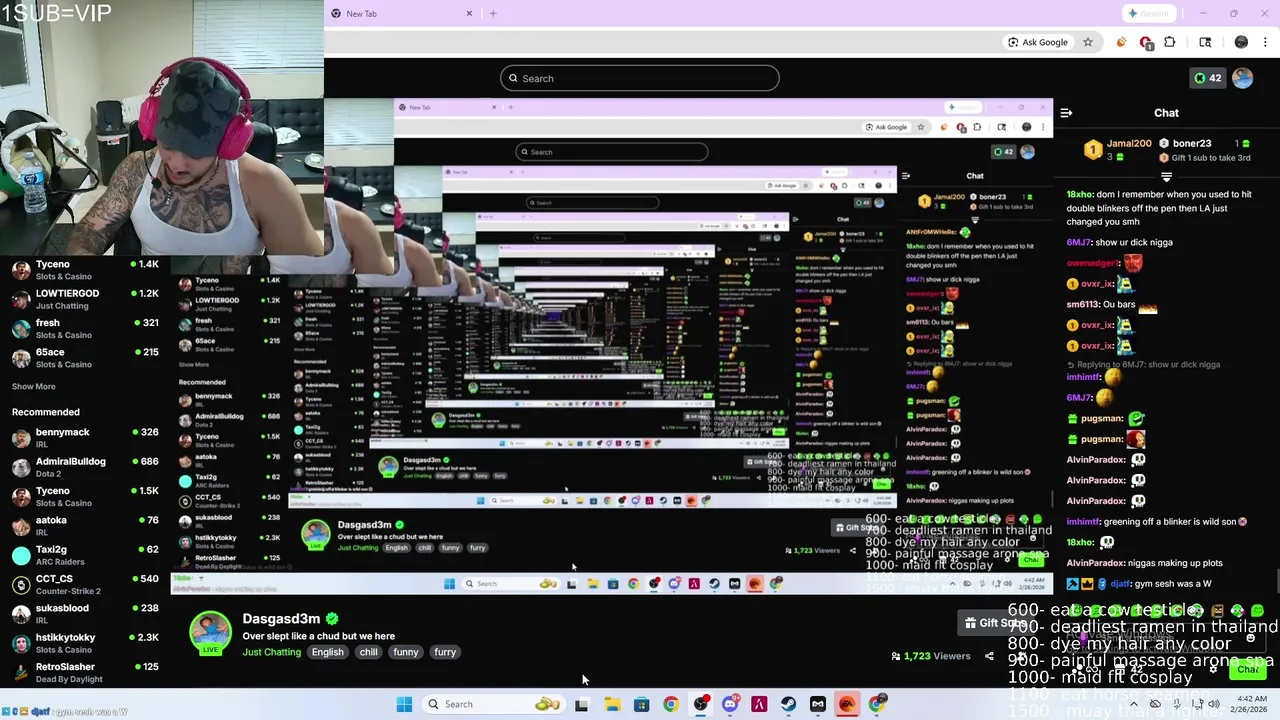Collapse the chat panel with the arrow icon
This screenshot has width=1280, height=720.
[x=1066, y=113]
